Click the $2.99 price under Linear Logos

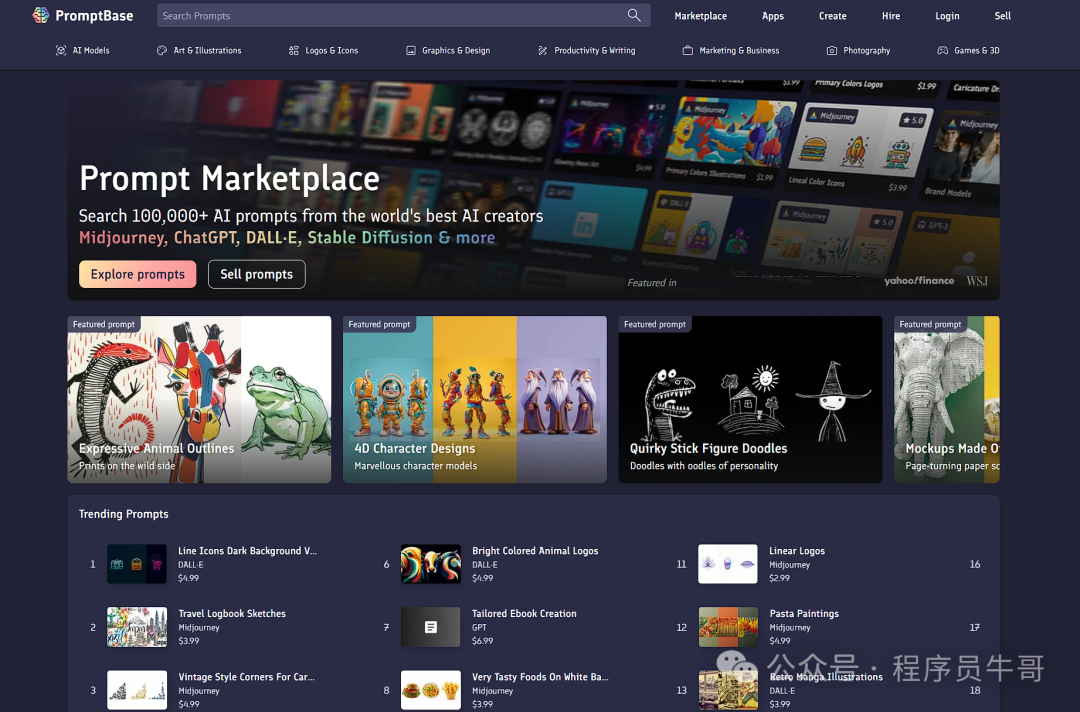(779, 578)
